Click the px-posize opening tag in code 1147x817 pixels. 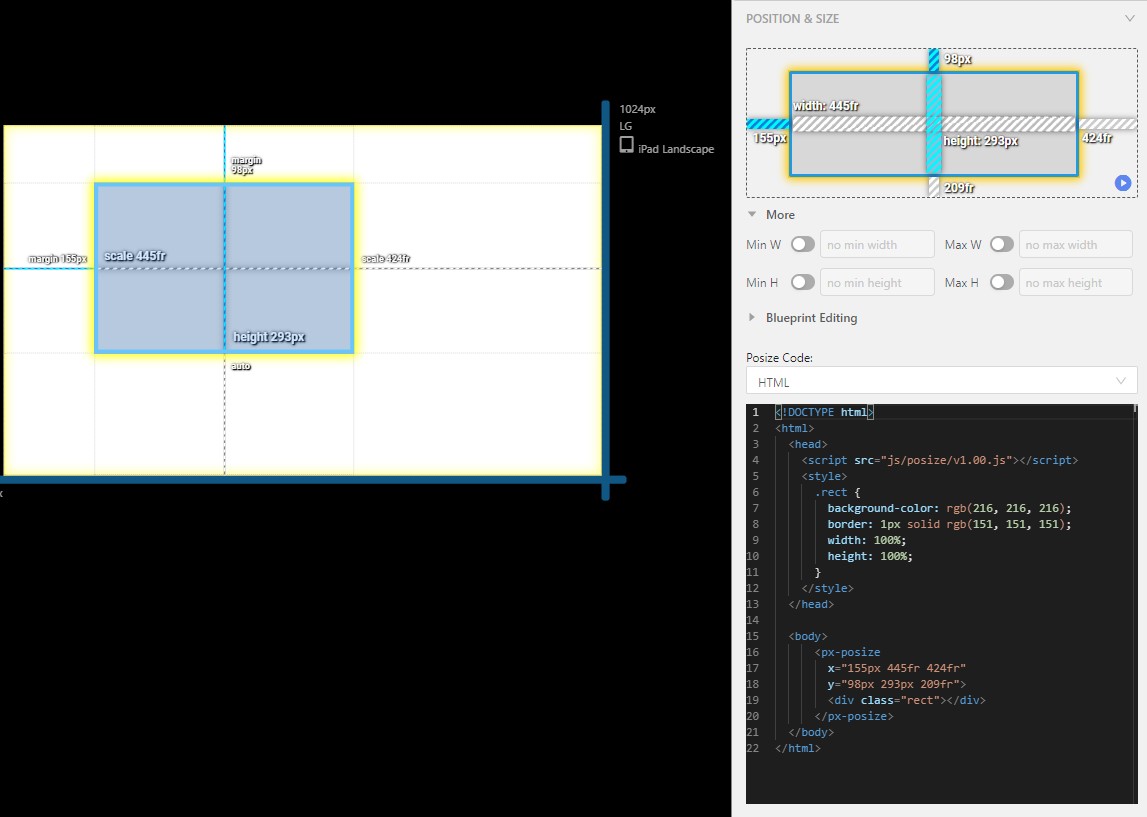click(847, 652)
